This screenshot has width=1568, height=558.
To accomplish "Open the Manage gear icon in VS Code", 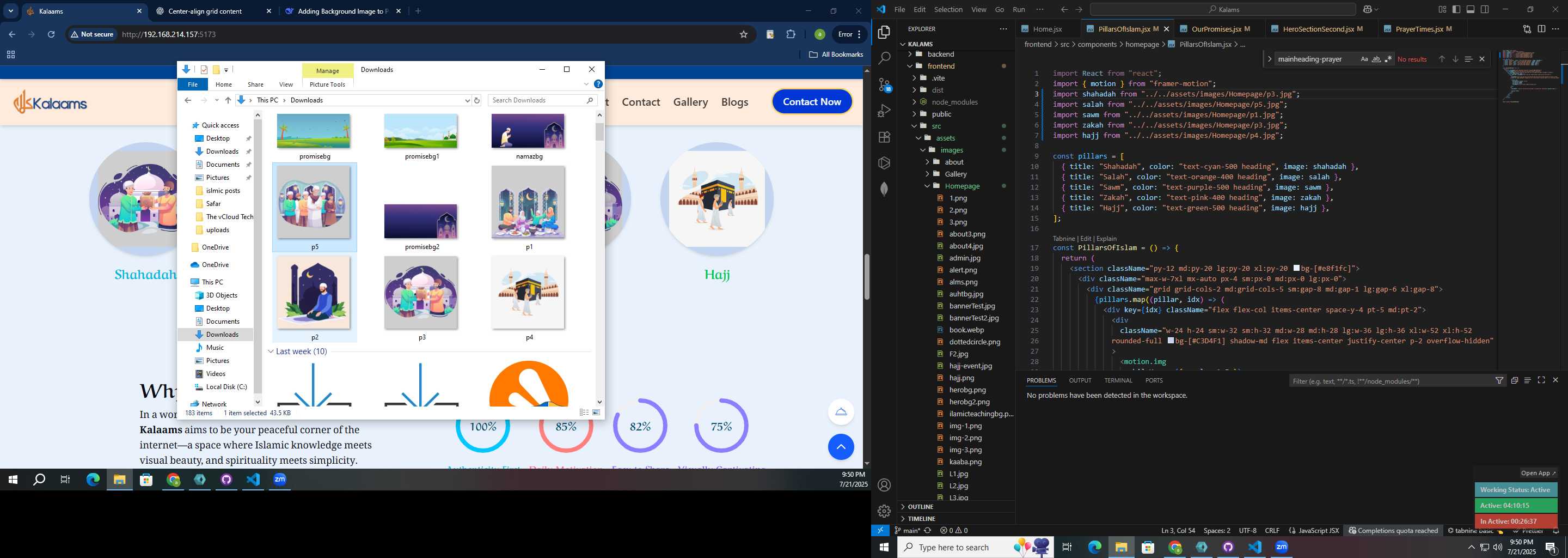I will click(x=884, y=511).
